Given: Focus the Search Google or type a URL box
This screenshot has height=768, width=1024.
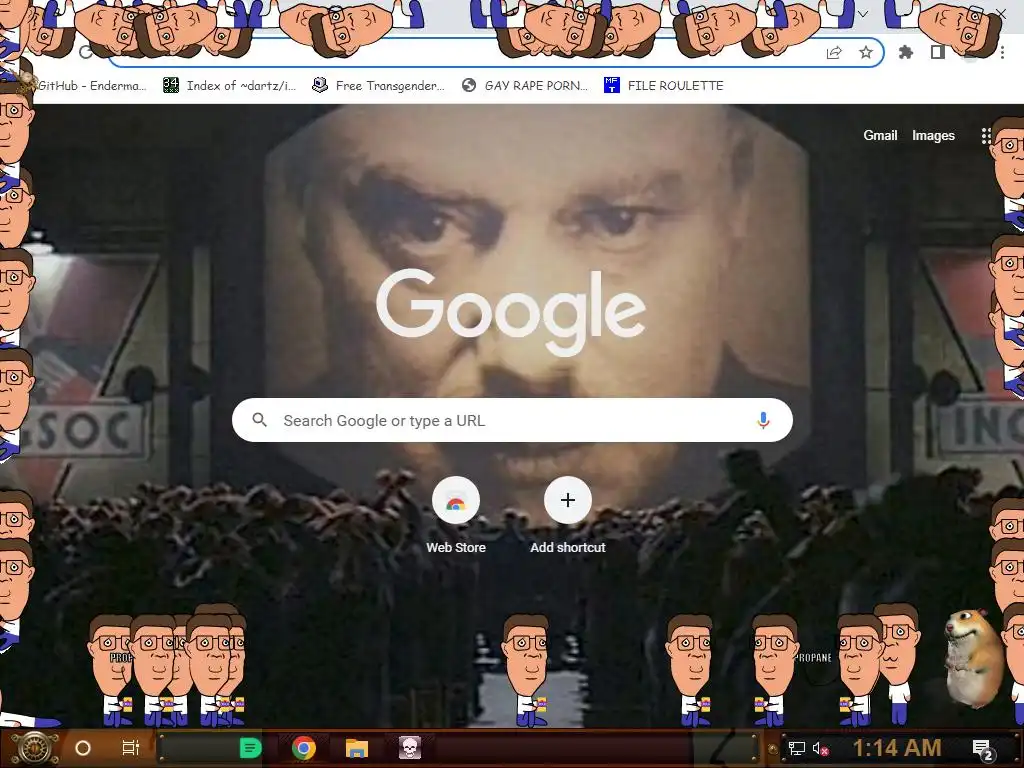Looking at the screenshot, I should [512, 420].
